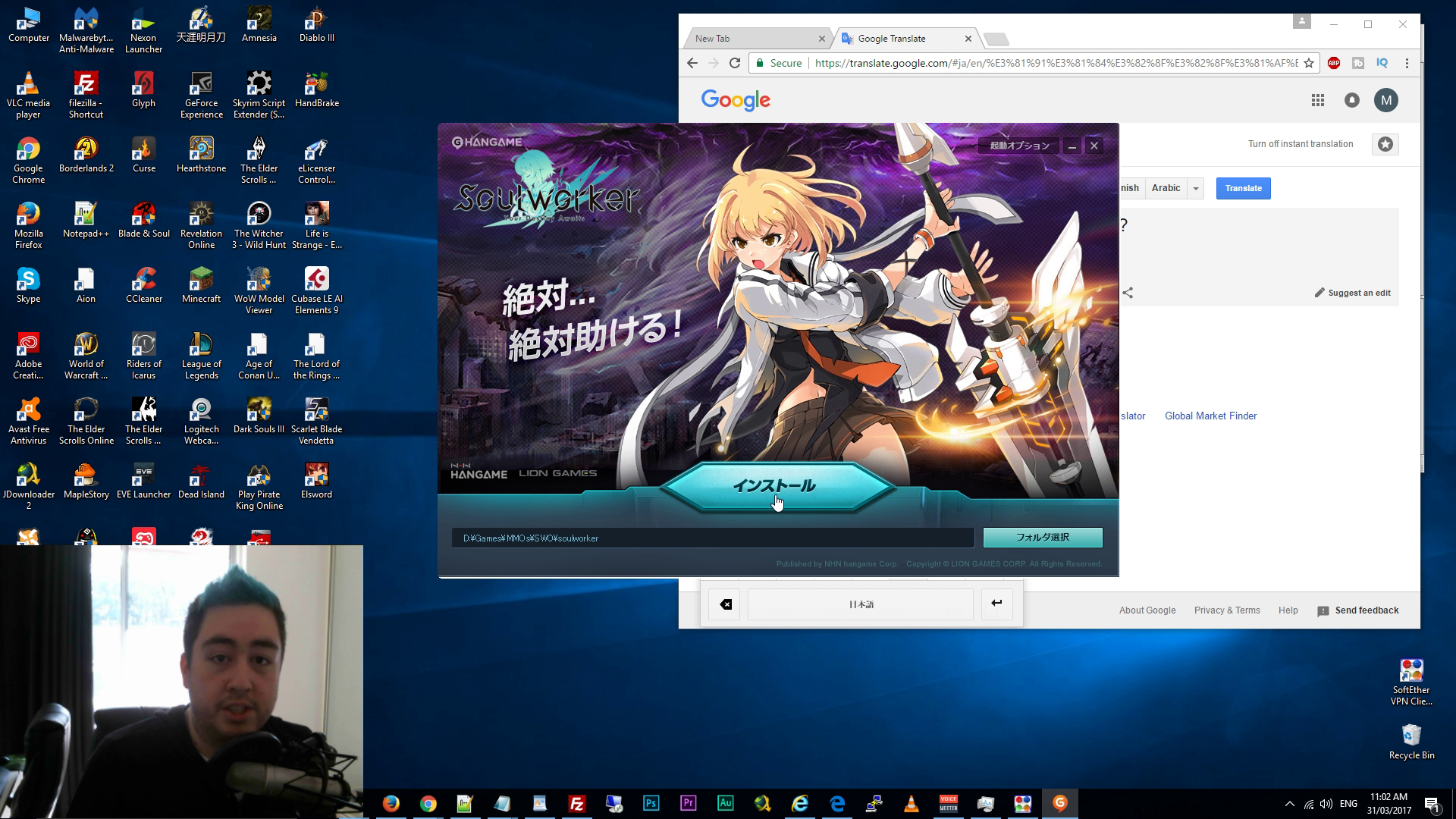Open the Help link in Google footer
The width and height of the screenshot is (1456, 819).
click(1288, 610)
